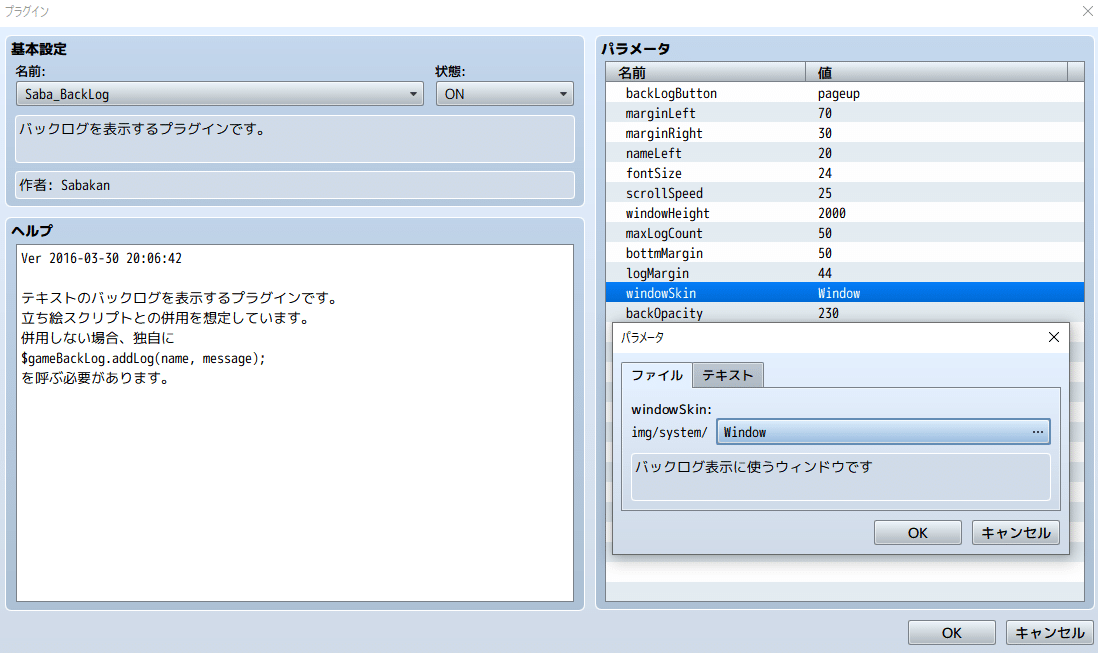Select the logMargin parameter row
1098x653 pixels.
click(845, 273)
